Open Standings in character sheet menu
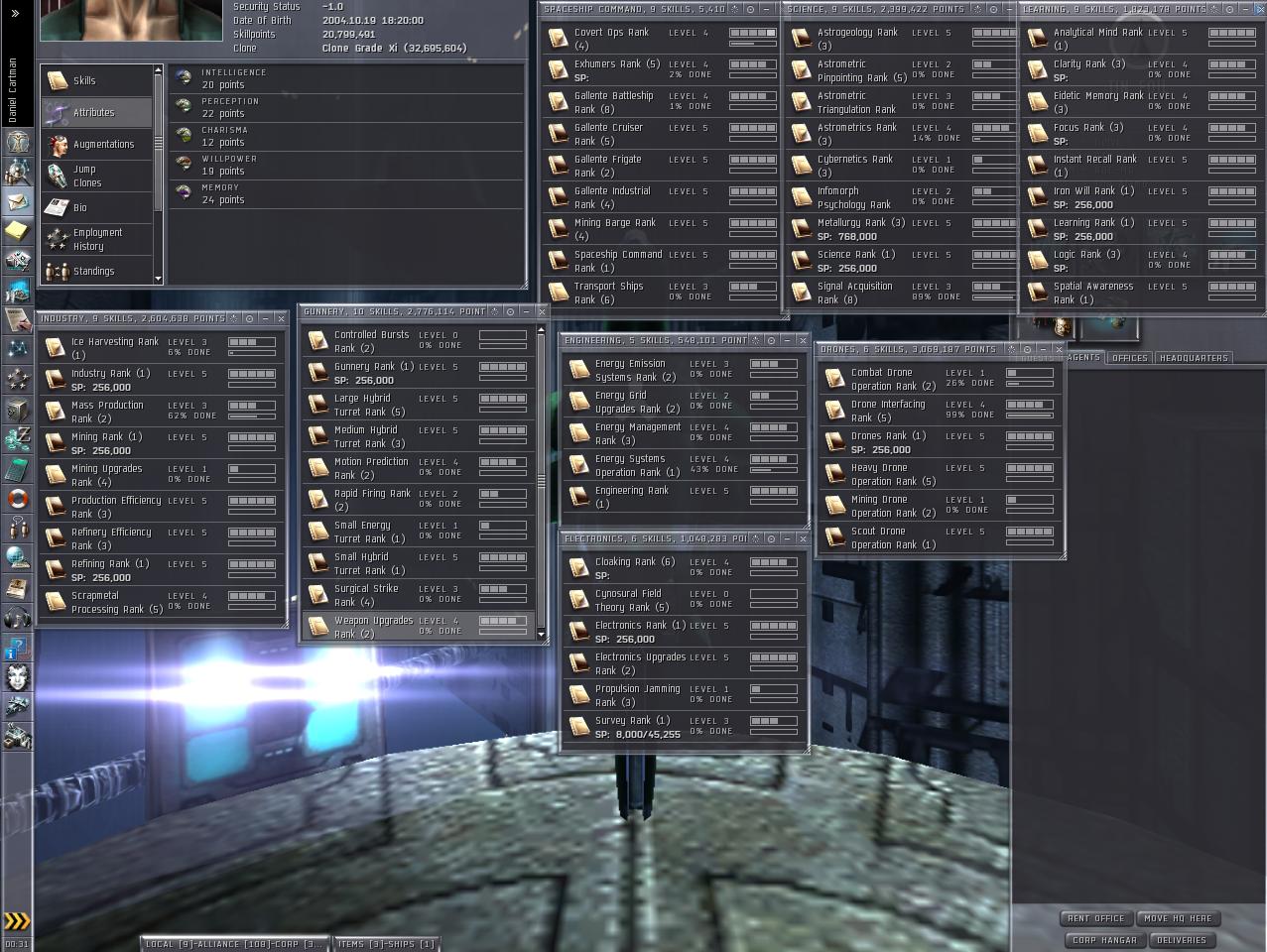 tap(96, 270)
